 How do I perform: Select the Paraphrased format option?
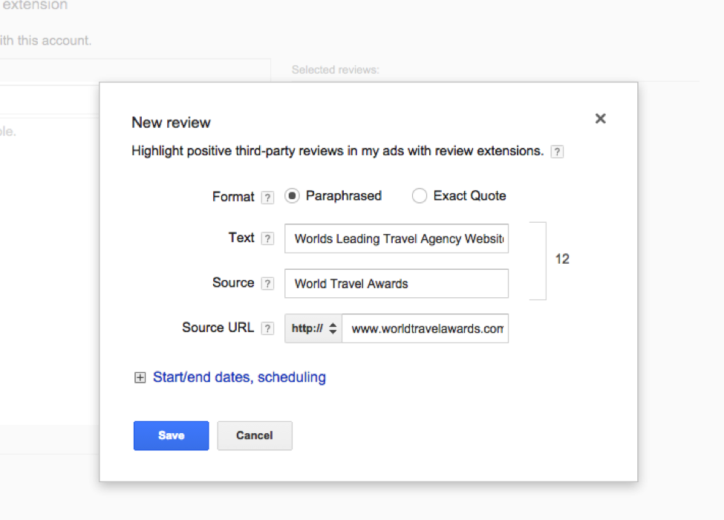point(292,196)
